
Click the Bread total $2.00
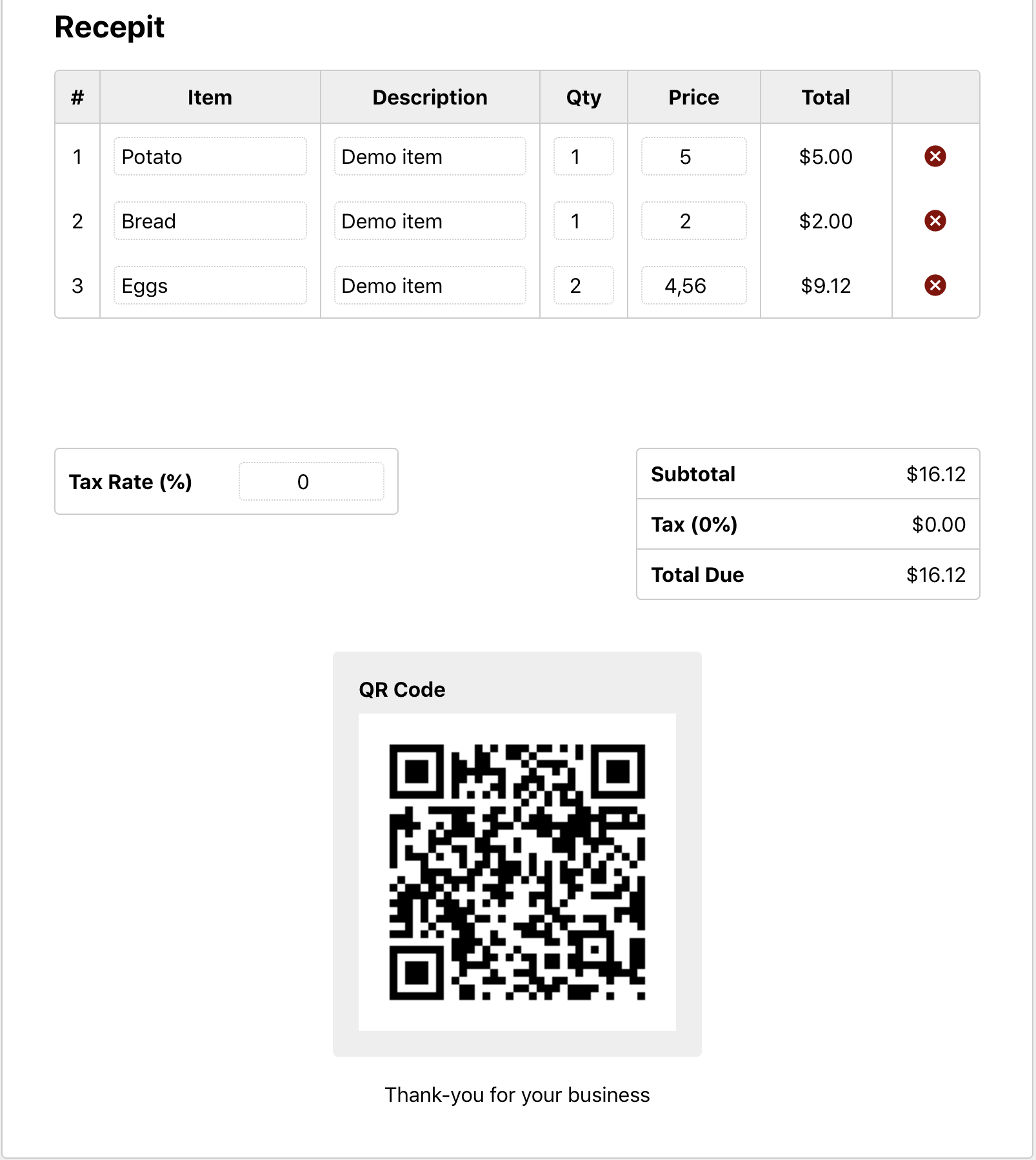[x=826, y=221]
